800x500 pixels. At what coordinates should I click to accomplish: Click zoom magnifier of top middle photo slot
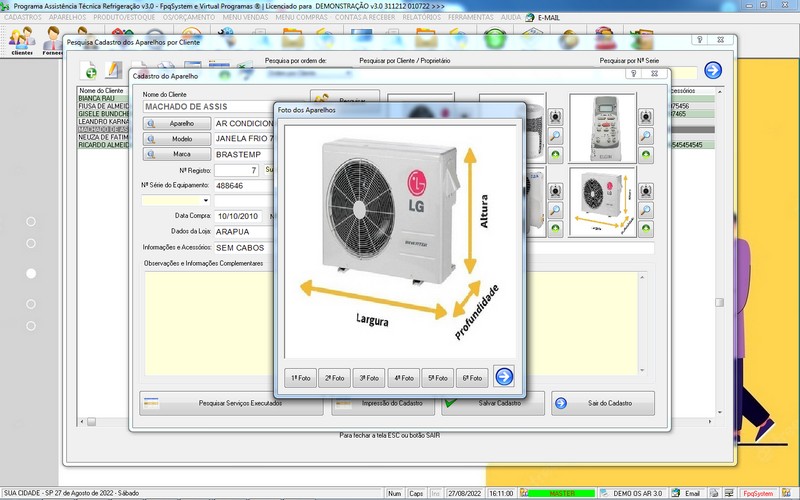(555, 136)
